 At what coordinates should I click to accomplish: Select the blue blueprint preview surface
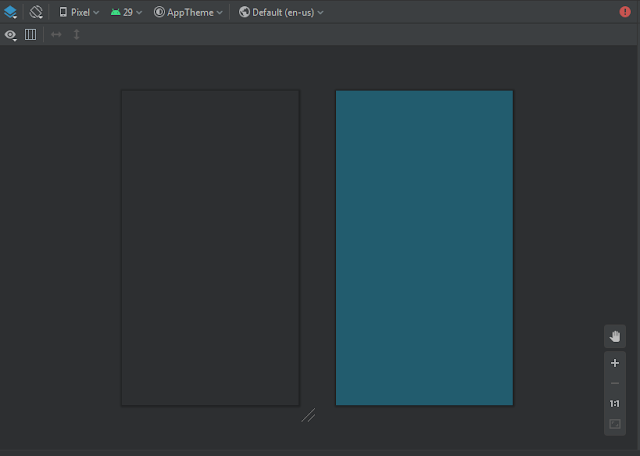click(x=424, y=248)
